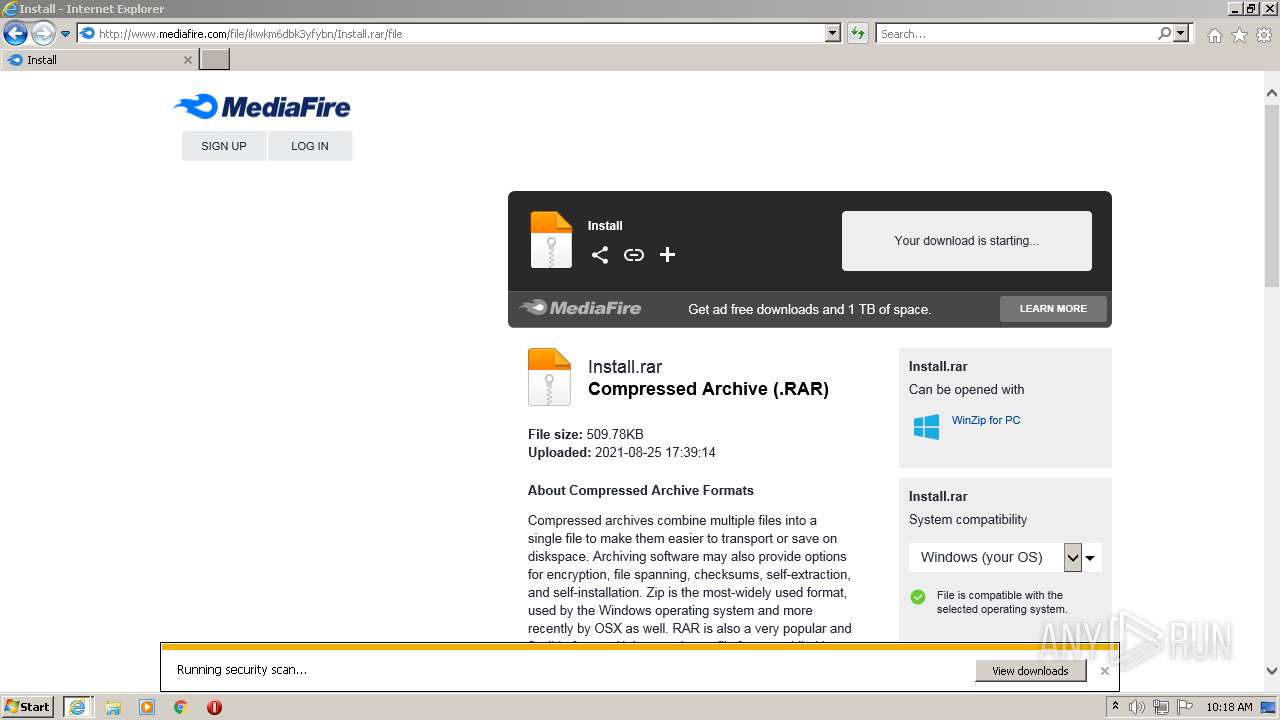The height and width of the screenshot is (720, 1280).
Task: Click the LOG IN button
Action: [x=310, y=146]
